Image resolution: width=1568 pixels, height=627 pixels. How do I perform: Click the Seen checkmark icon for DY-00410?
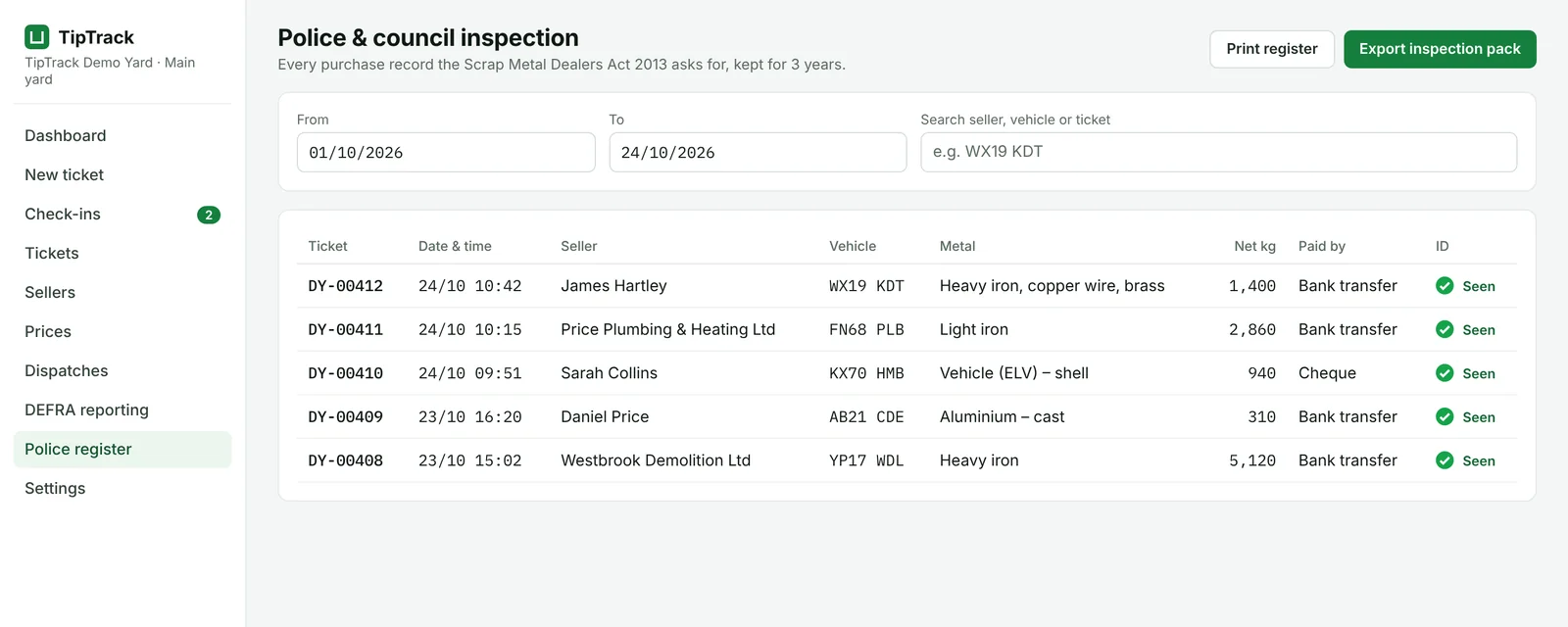[1445, 373]
